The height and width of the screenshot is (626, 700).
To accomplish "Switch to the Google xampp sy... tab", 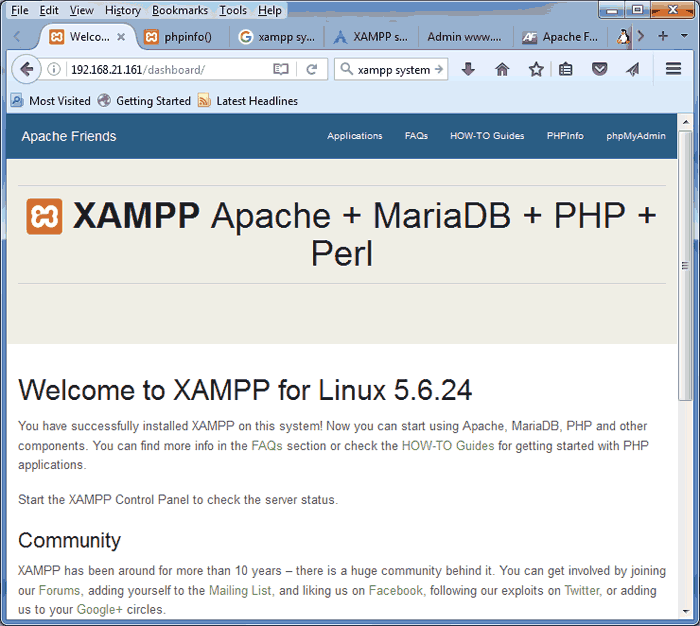I will click(x=277, y=37).
